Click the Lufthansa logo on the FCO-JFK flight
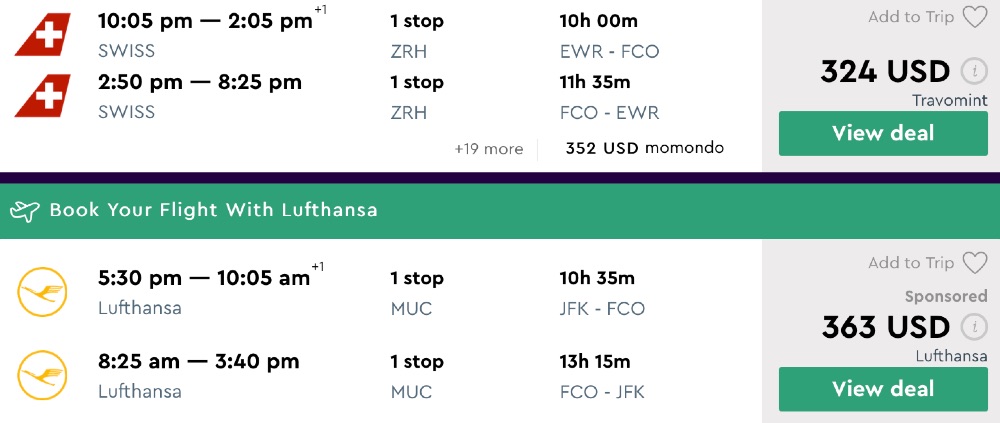This screenshot has height=423, width=1000. [x=42, y=375]
